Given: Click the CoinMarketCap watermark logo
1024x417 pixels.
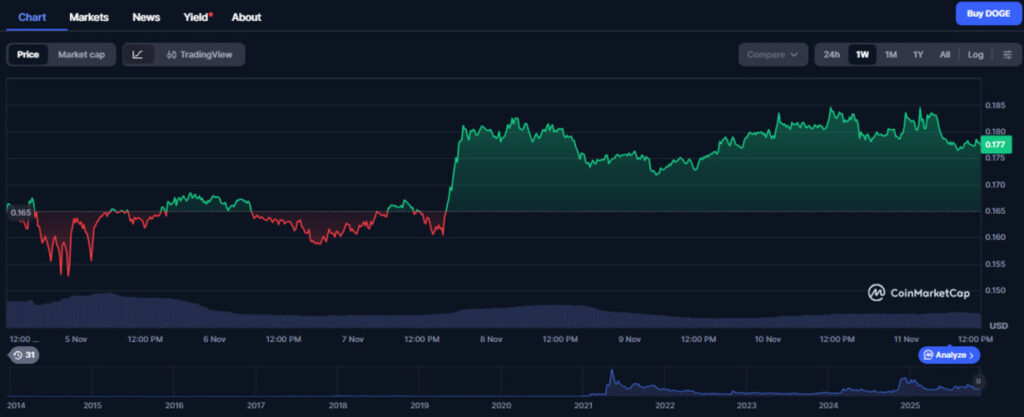Looking at the screenshot, I should click(920, 292).
